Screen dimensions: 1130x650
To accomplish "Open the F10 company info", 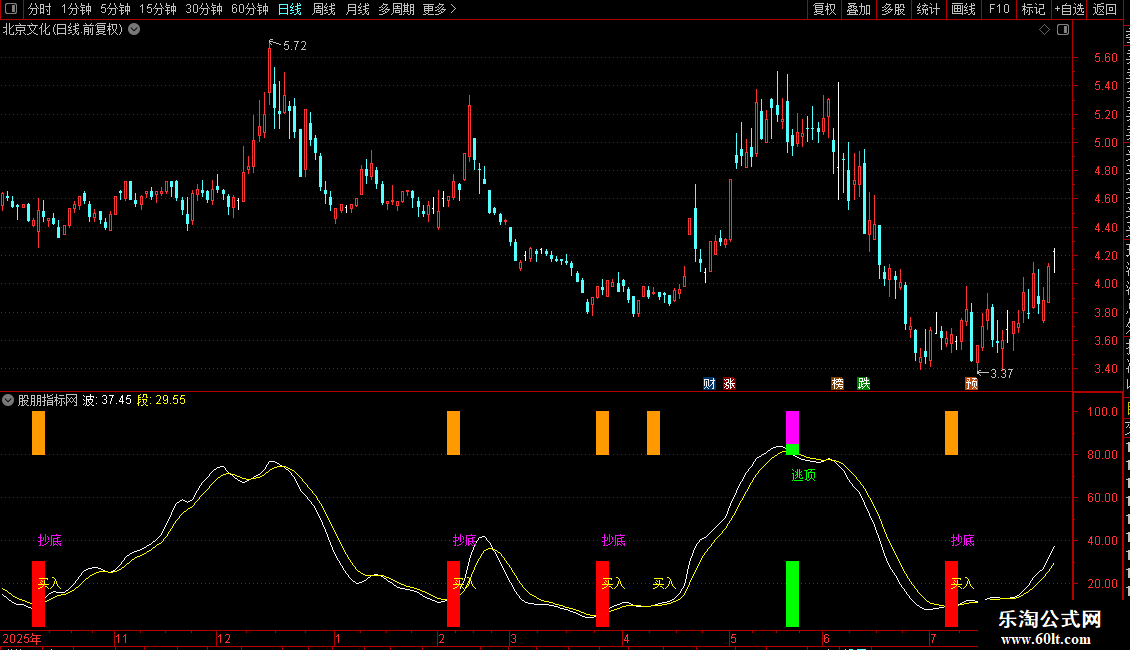I will (999, 9).
